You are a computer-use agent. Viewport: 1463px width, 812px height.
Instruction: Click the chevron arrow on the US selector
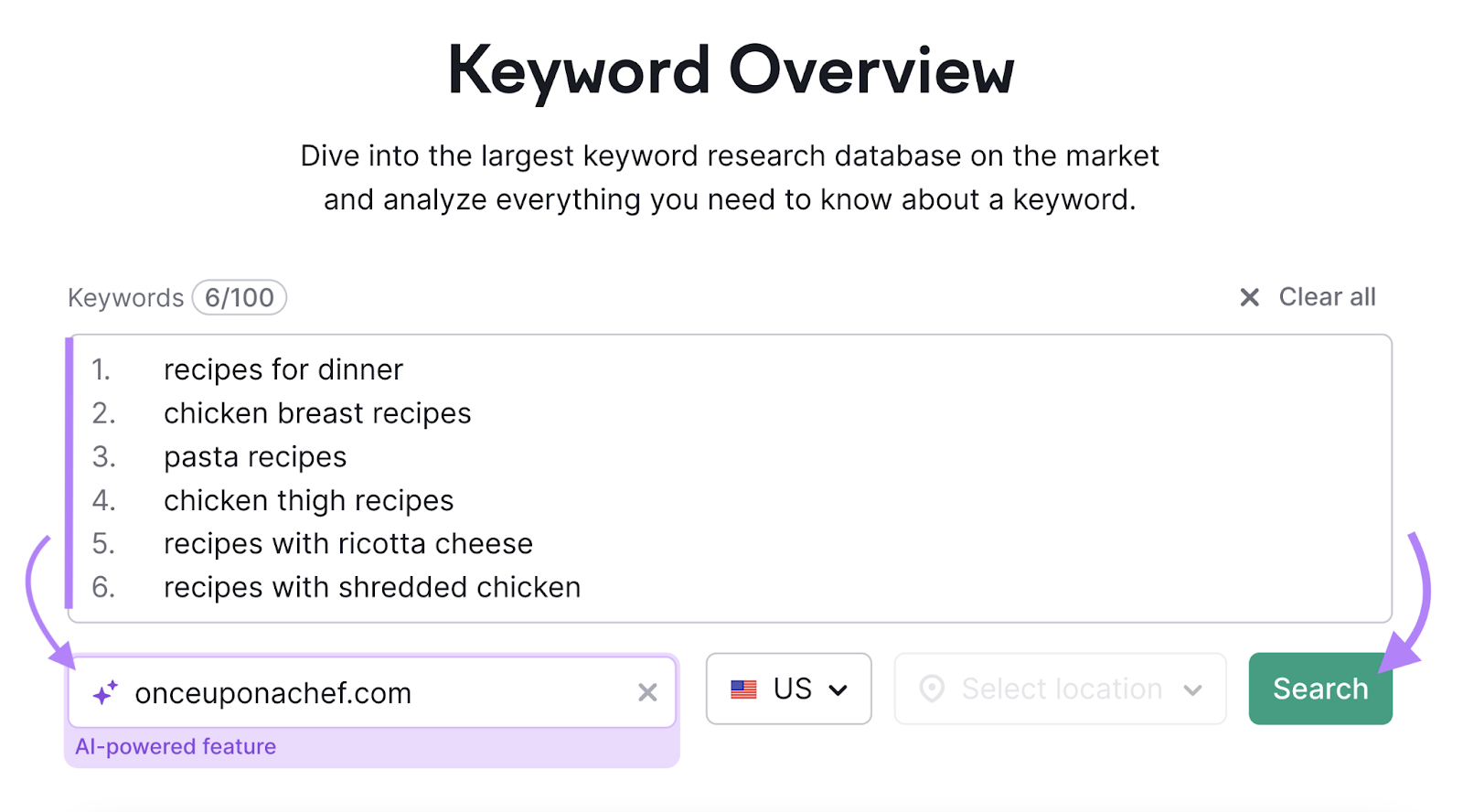(x=839, y=690)
